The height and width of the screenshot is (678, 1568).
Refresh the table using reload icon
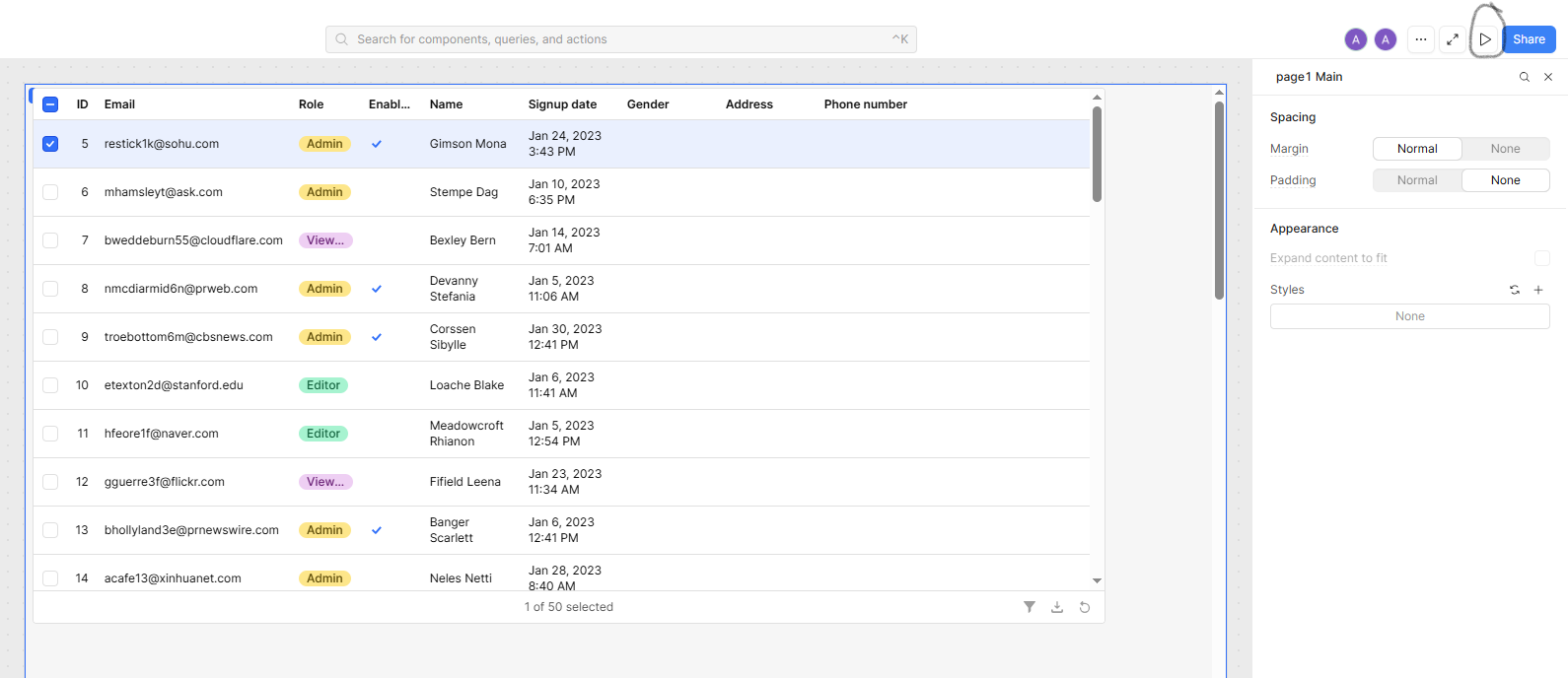pyautogui.click(x=1084, y=607)
